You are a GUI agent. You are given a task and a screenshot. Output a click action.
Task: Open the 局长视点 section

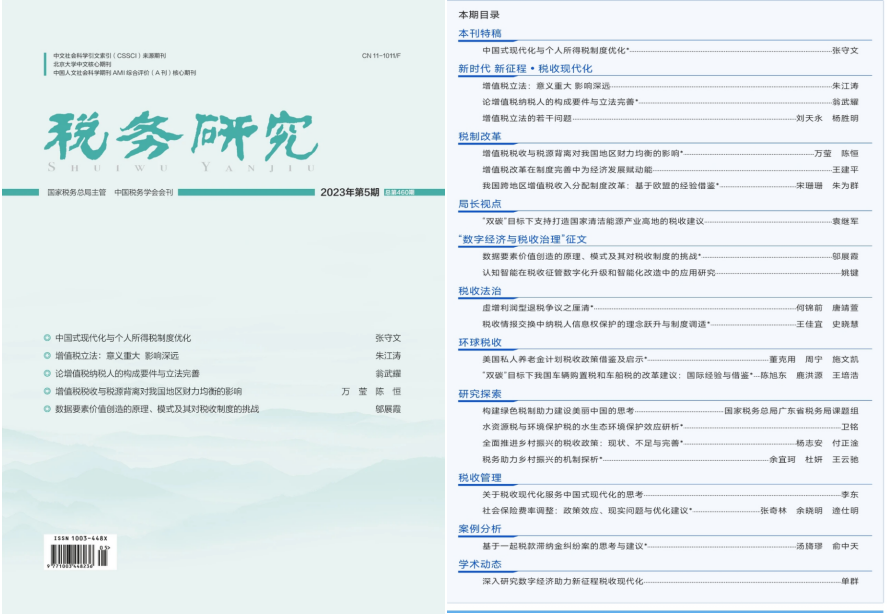[x=479, y=204]
